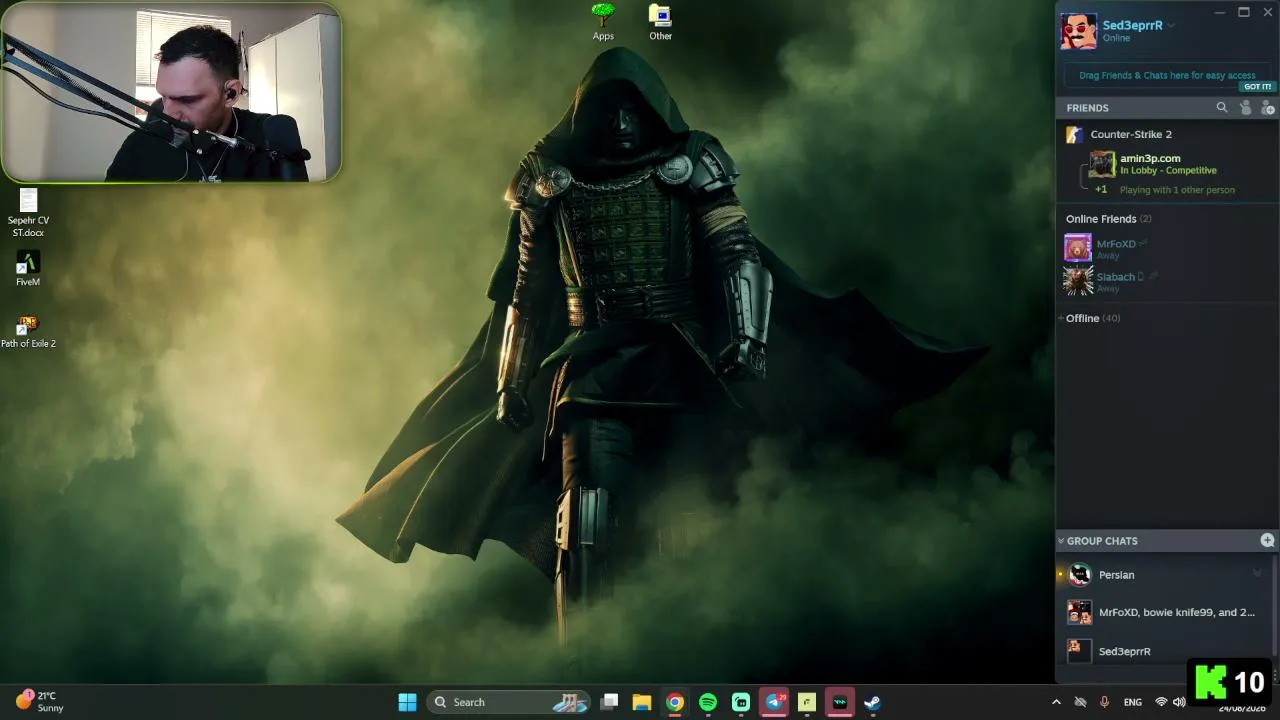Collapse the Group Chats section
This screenshot has width=1280, height=720.
pyautogui.click(x=1061, y=541)
